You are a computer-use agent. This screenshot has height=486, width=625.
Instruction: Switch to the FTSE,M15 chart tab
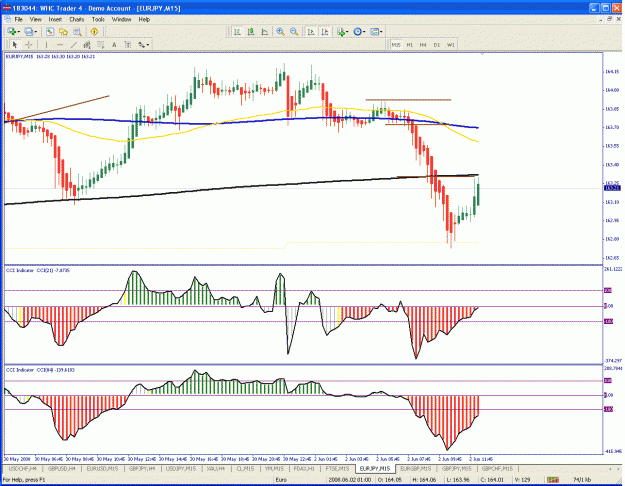(x=337, y=468)
